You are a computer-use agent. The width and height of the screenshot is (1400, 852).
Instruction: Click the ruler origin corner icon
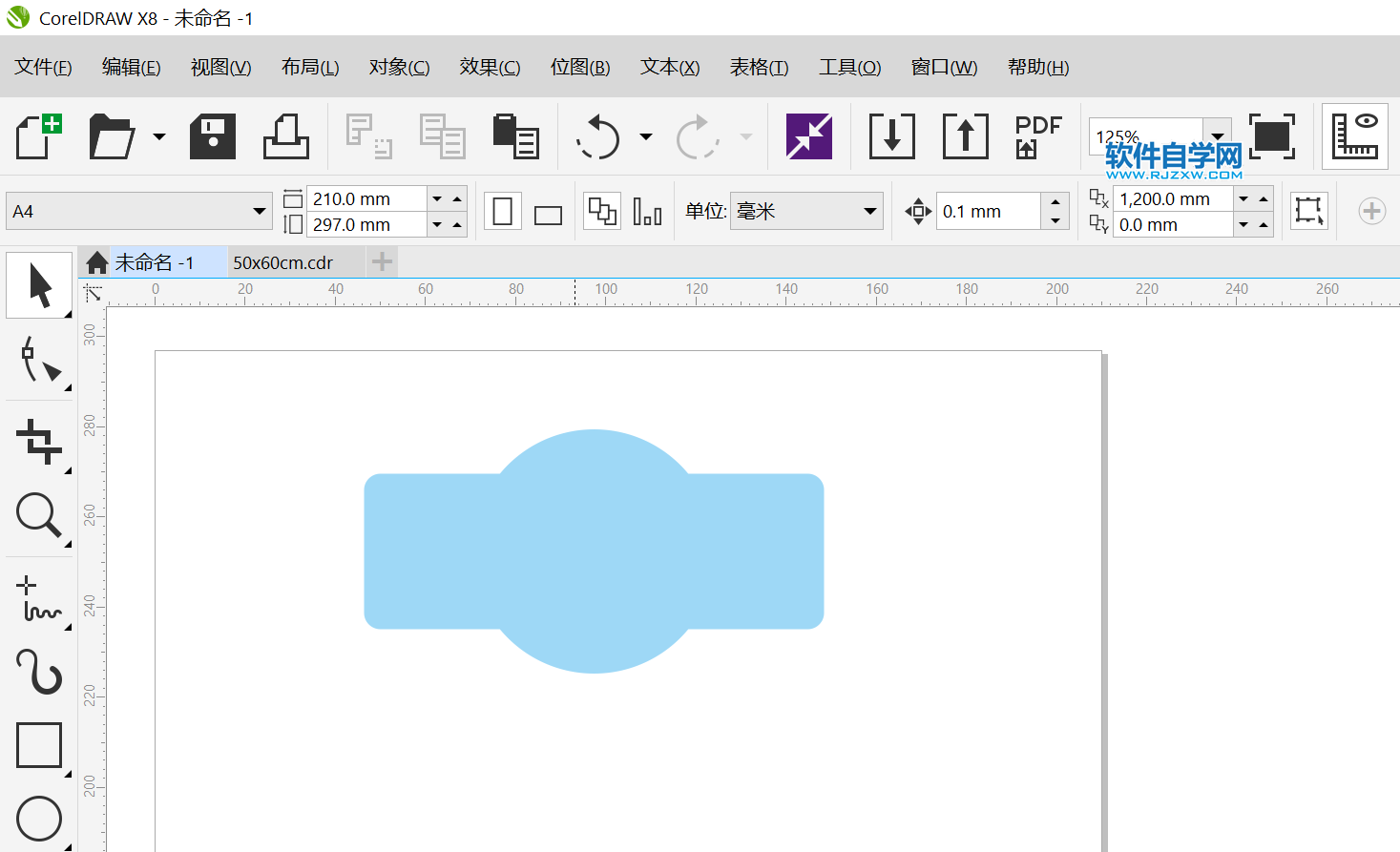click(x=93, y=293)
